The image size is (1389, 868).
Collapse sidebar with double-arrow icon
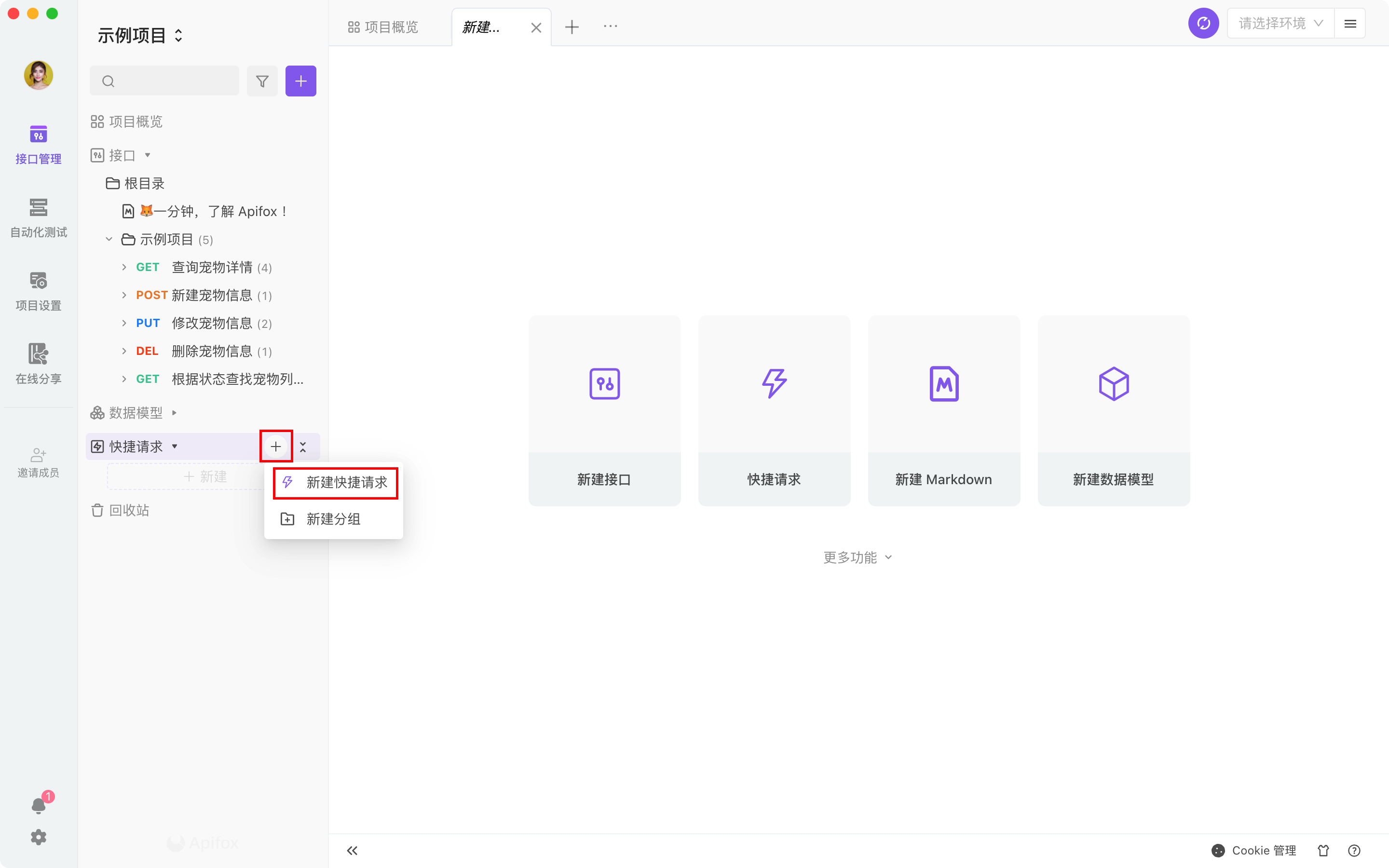click(353, 850)
